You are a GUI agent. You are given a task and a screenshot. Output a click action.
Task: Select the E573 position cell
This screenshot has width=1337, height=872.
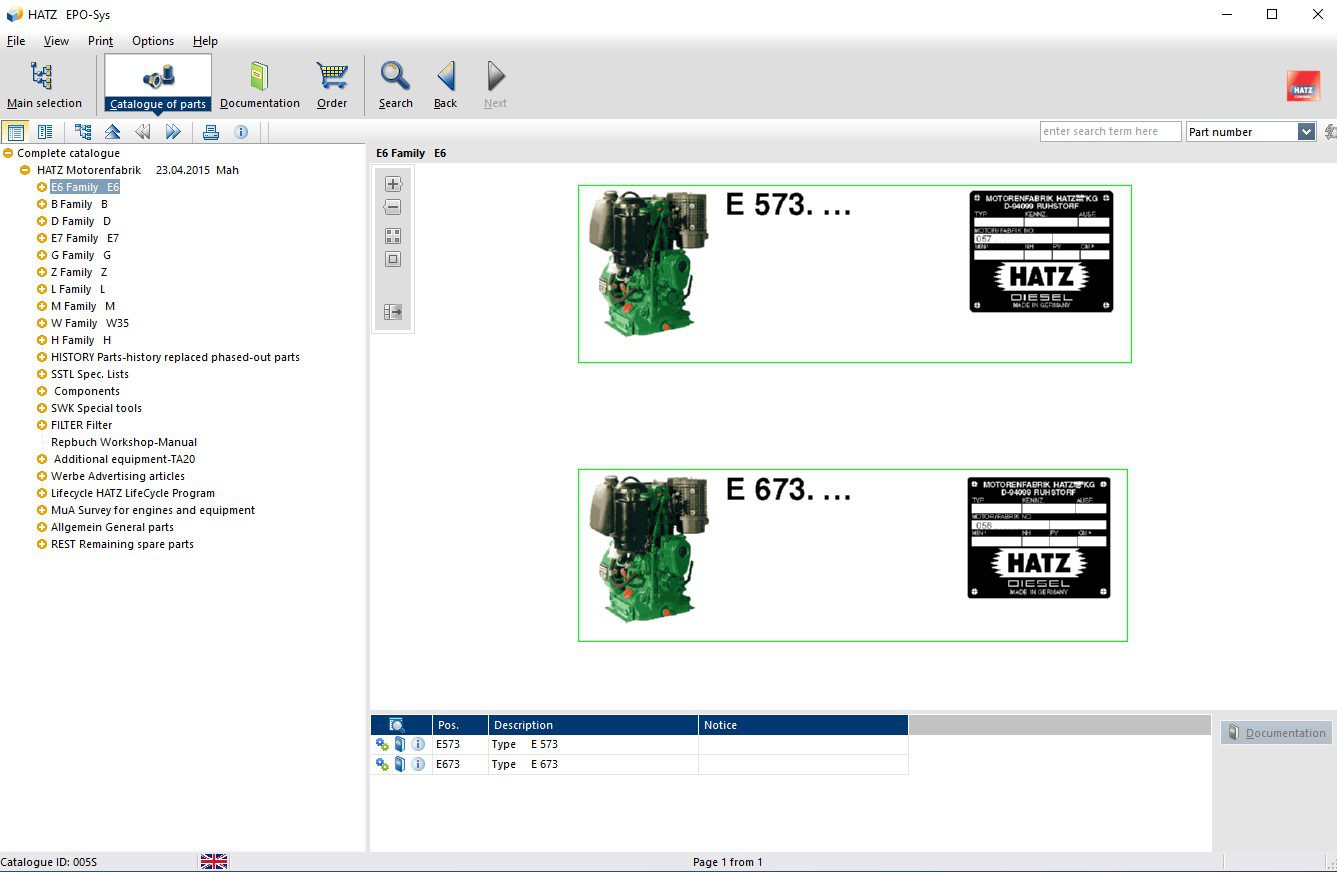tap(461, 744)
